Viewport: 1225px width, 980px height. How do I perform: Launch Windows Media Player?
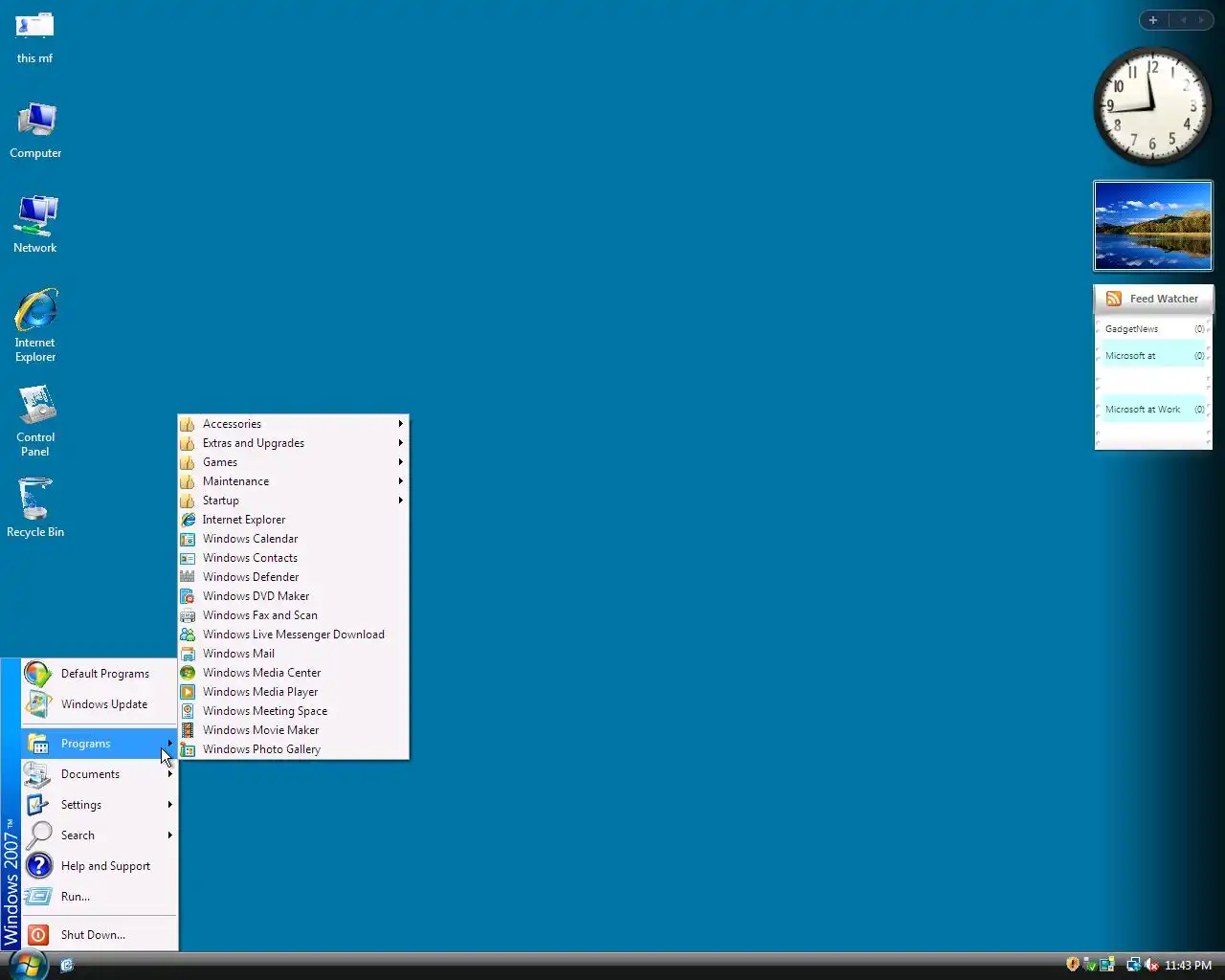[293, 692]
